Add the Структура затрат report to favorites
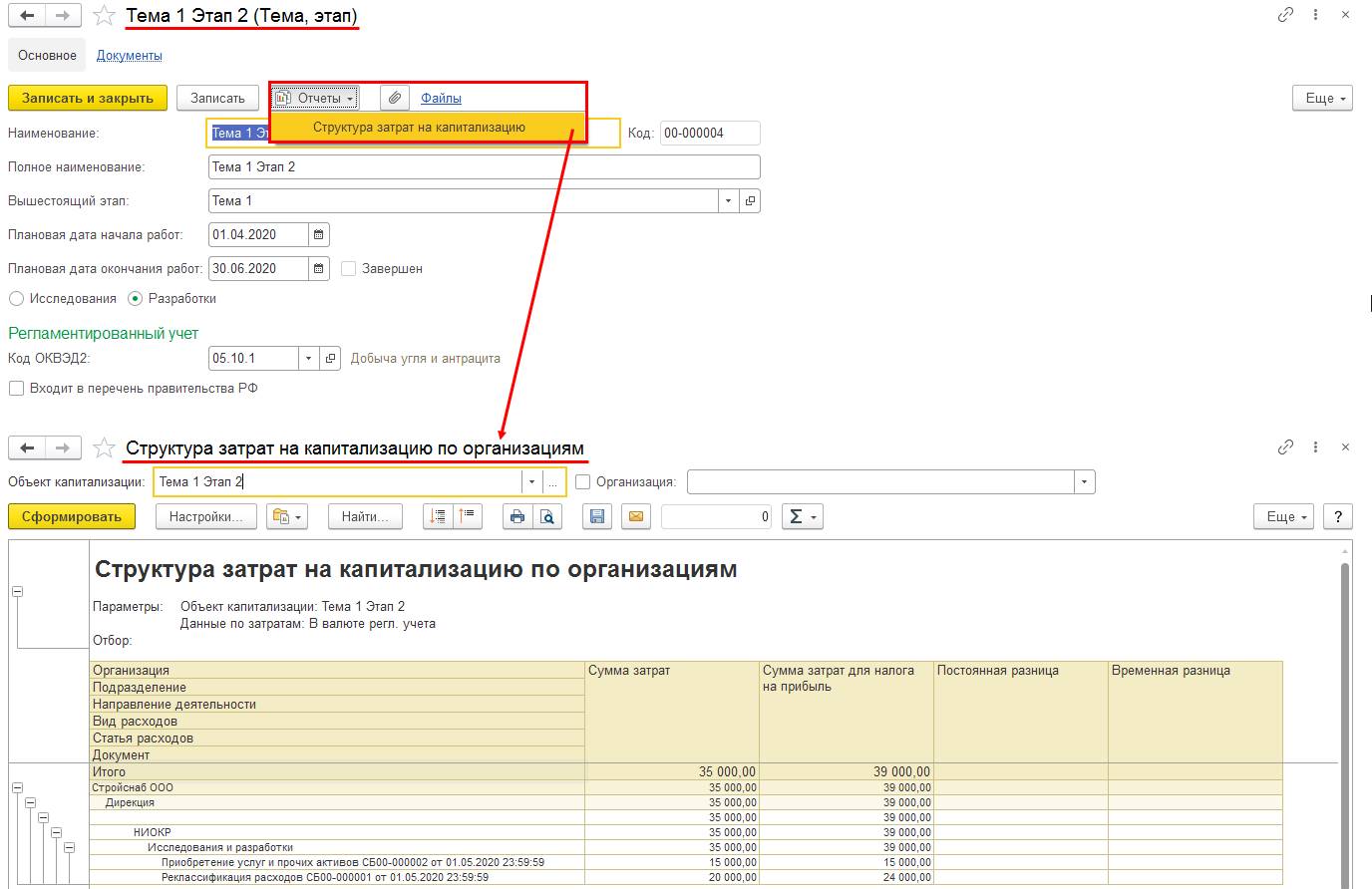This screenshot has height=889, width=1372. [103, 448]
